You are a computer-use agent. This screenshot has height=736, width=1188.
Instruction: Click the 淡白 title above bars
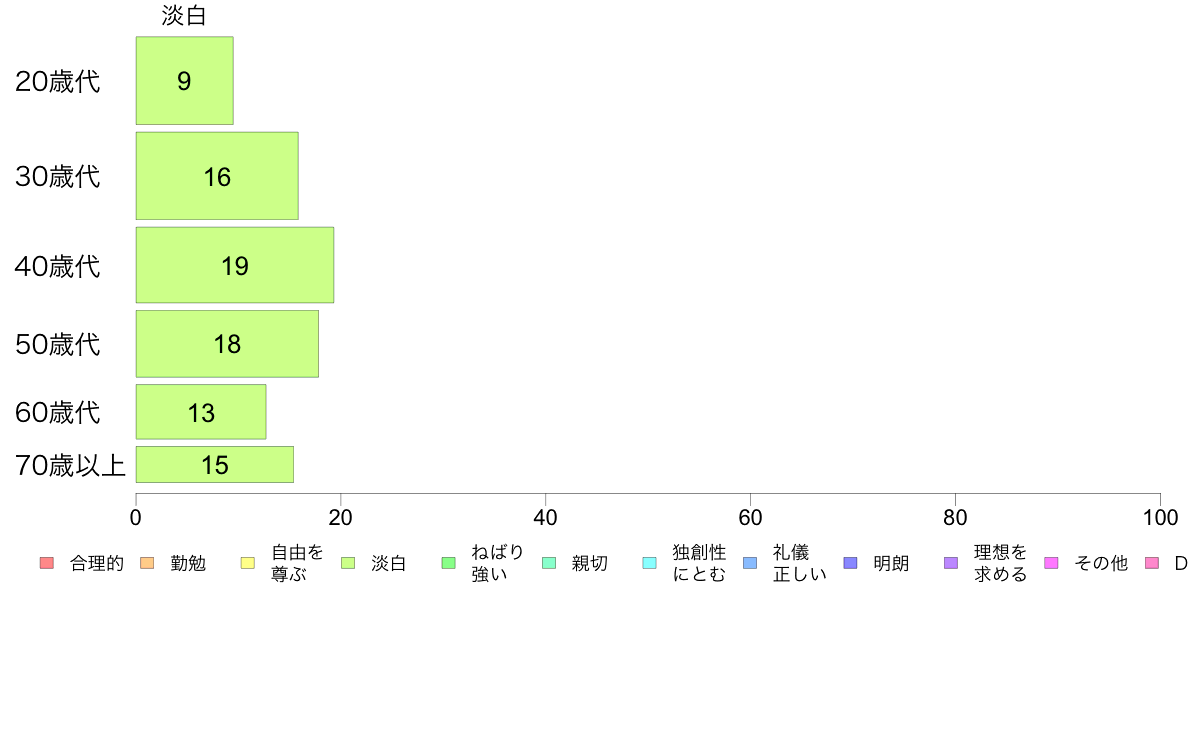[x=184, y=16]
